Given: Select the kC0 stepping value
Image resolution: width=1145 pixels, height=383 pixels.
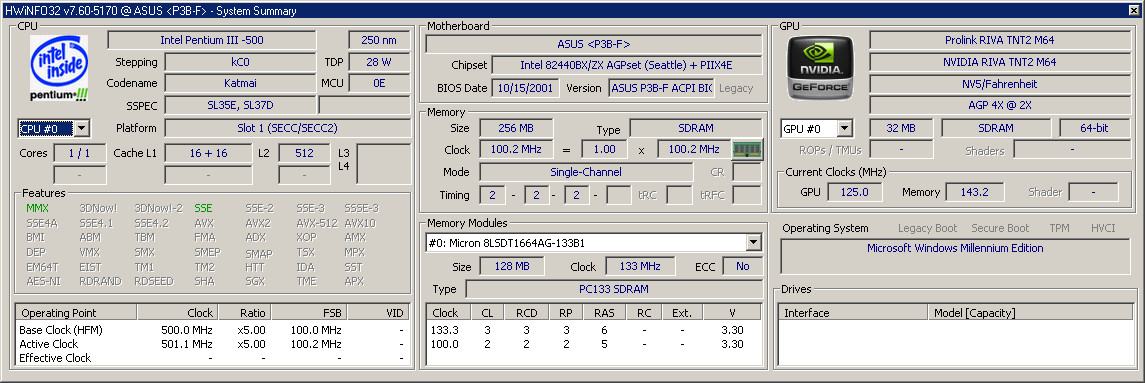Looking at the screenshot, I should point(240,62).
